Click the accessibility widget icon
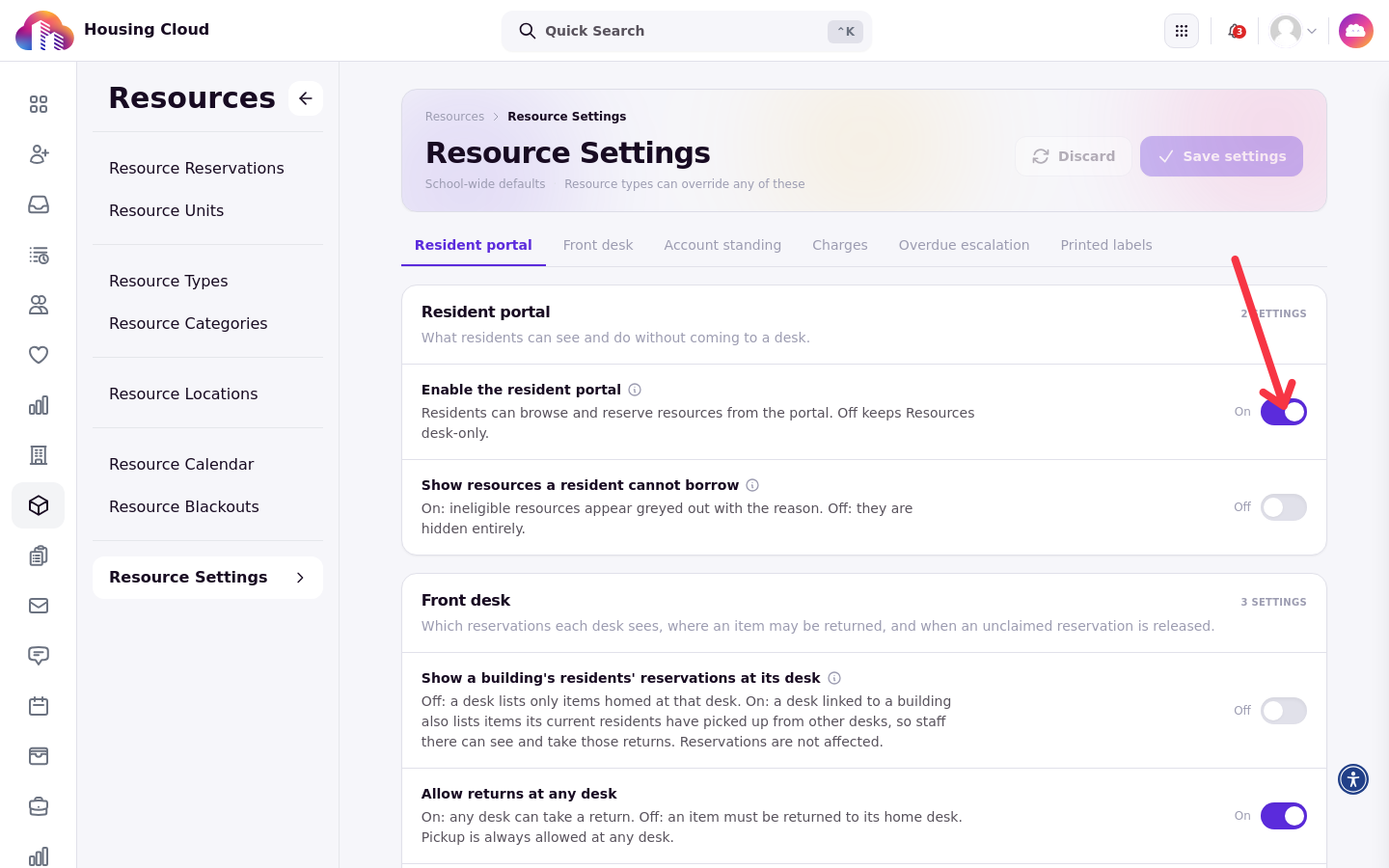 click(x=1353, y=779)
